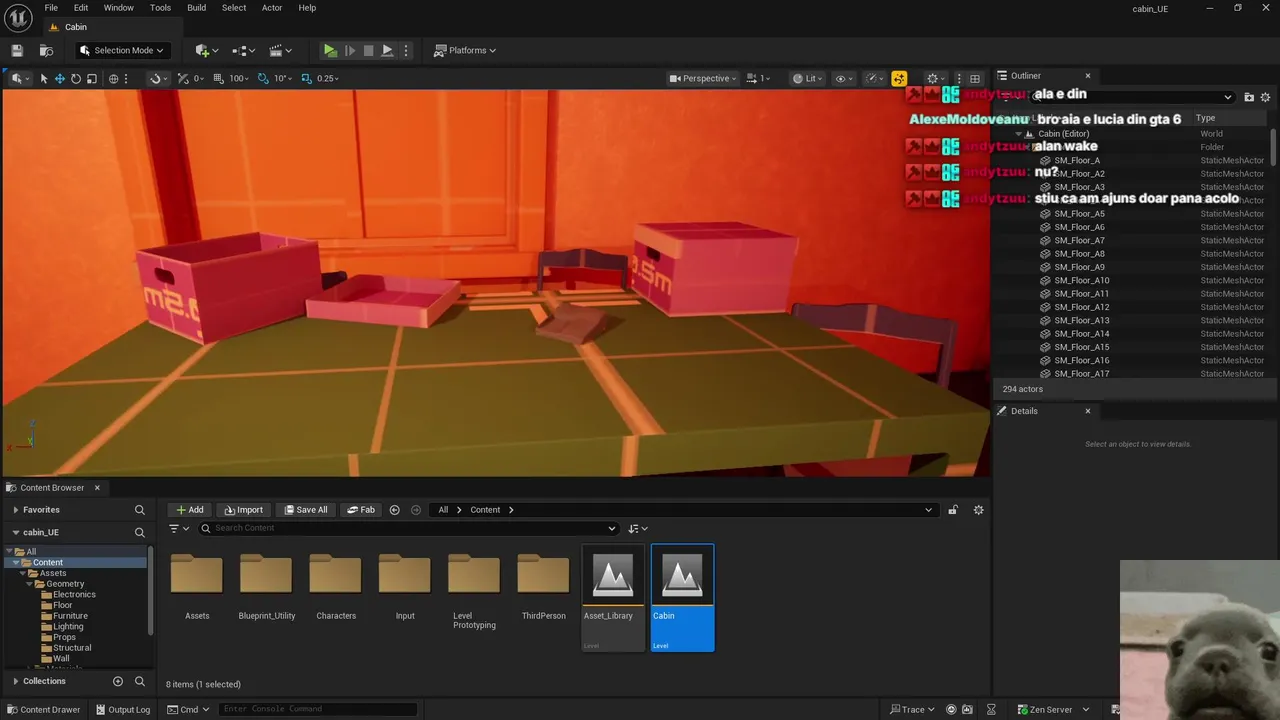Open the viewport performance and scalability gauge menu
The width and height of the screenshot is (1280, 720).
click(875, 78)
